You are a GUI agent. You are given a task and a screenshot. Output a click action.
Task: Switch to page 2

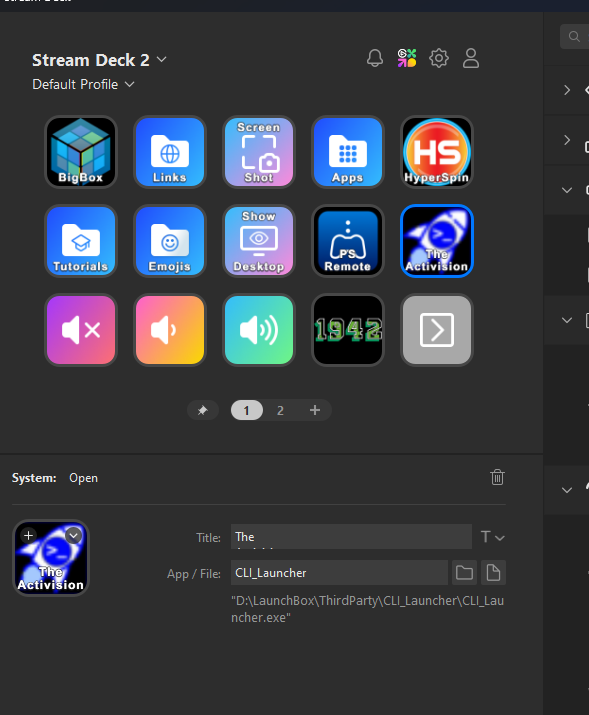pos(280,410)
